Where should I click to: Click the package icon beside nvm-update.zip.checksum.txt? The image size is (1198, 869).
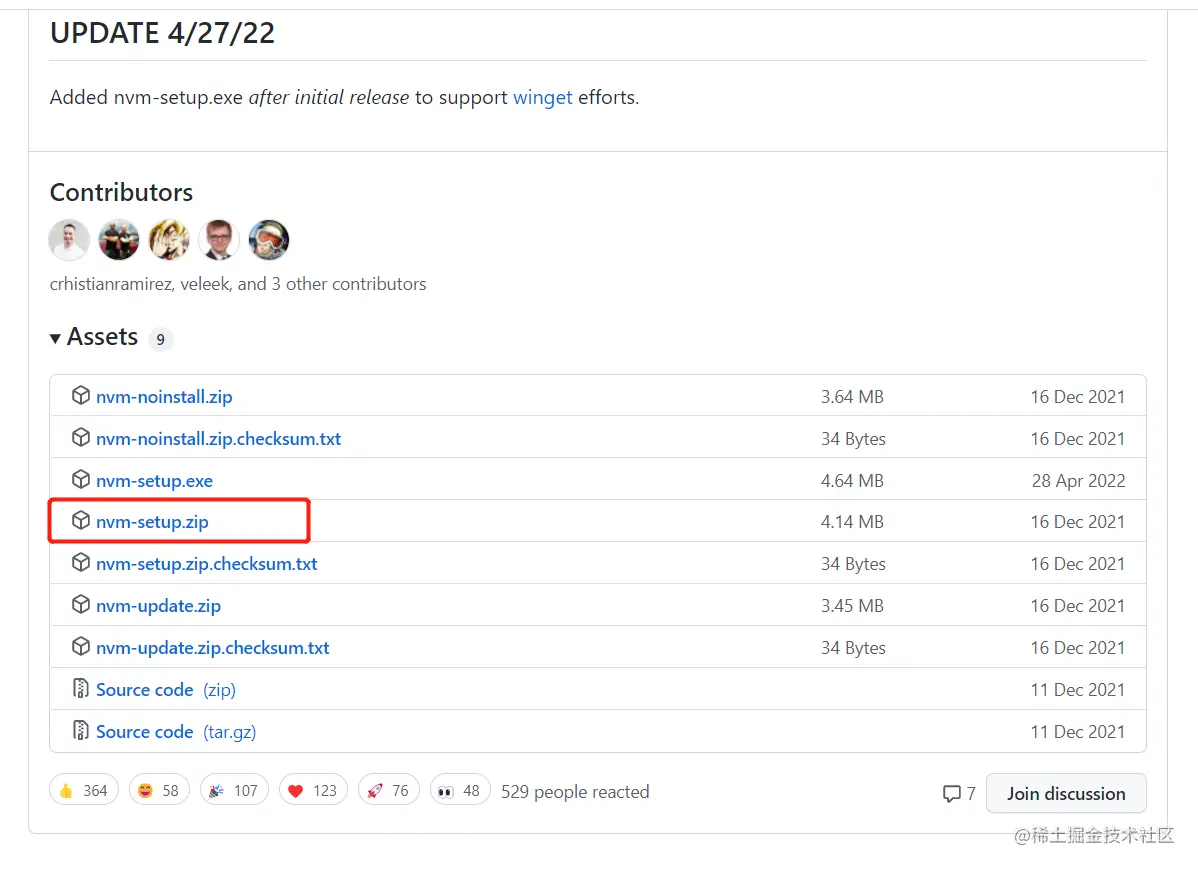click(81, 647)
